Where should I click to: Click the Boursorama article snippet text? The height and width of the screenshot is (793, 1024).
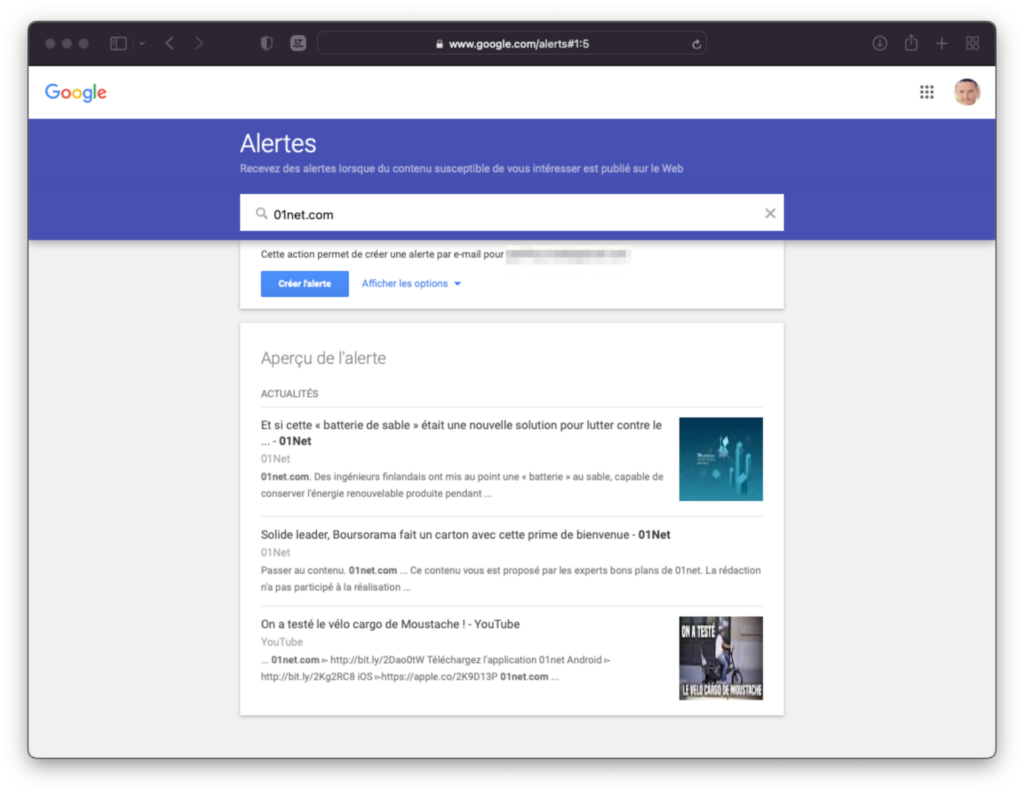pyautogui.click(x=511, y=579)
